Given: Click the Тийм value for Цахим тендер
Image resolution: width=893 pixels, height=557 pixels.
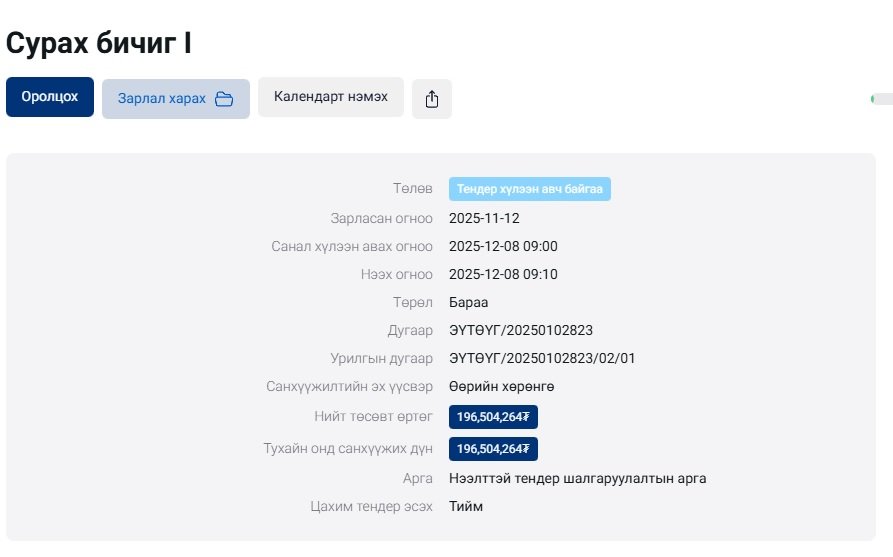Looking at the screenshot, I should point(466,506).
